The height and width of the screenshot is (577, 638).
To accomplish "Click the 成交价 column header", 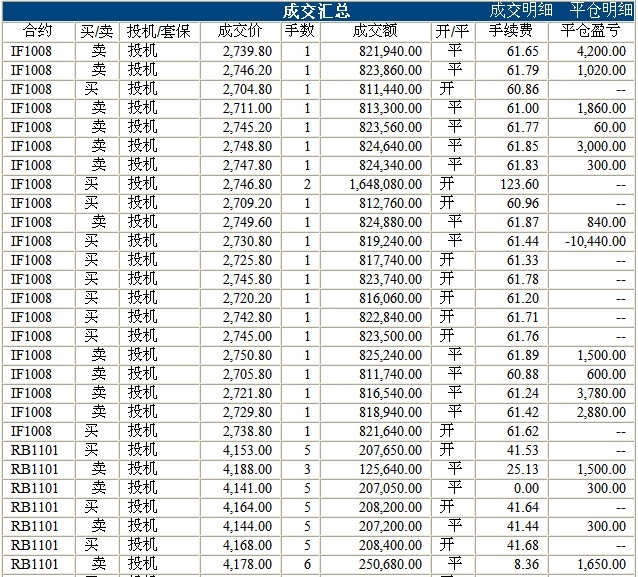I will pos(240,31).
